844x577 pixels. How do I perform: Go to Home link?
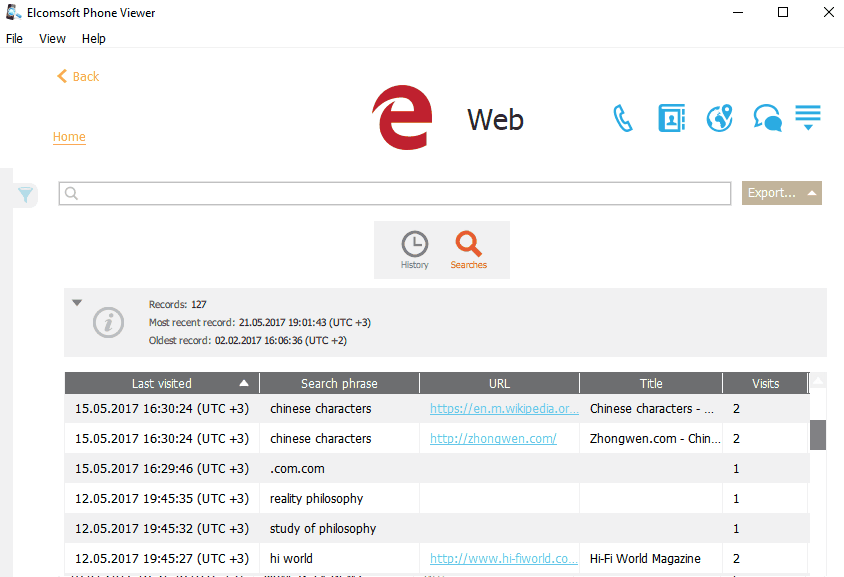tap(69, 137)
